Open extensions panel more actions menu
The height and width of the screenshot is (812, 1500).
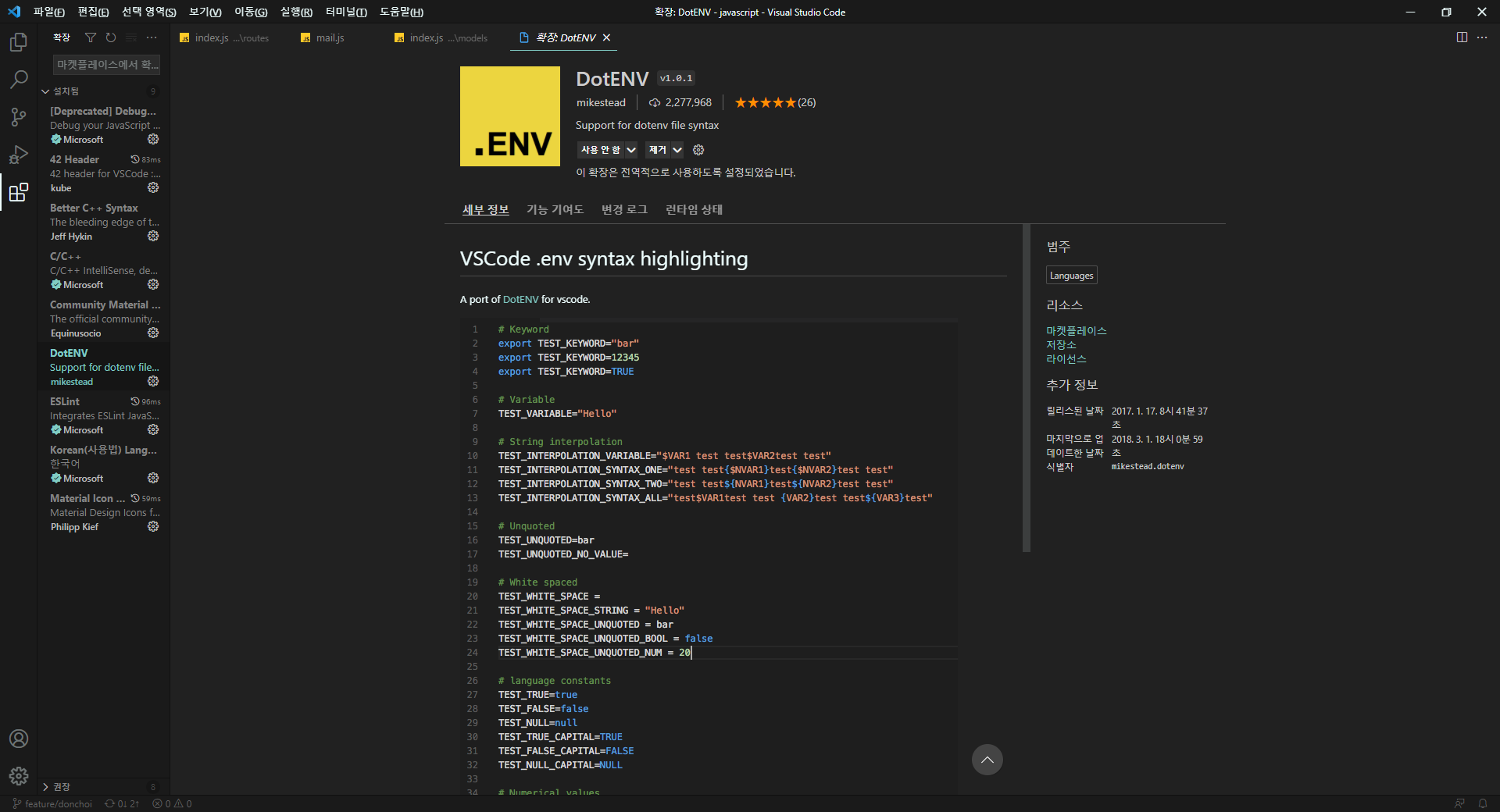click(x=152, y=37)
